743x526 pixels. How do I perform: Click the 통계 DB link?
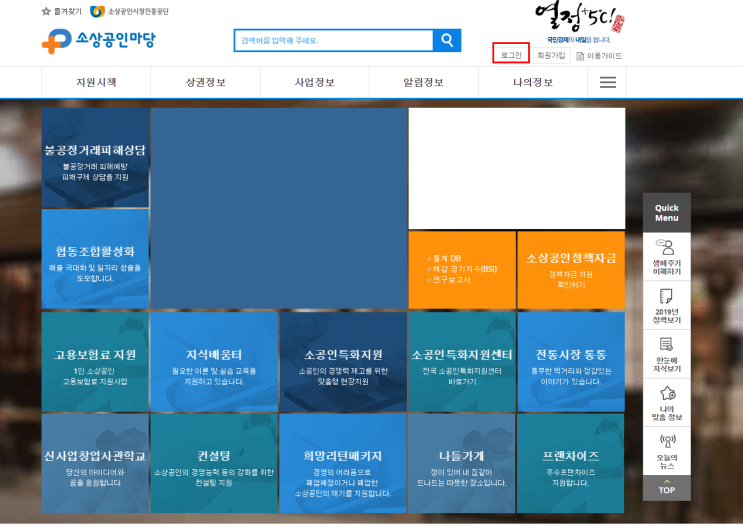coord(447,258)
